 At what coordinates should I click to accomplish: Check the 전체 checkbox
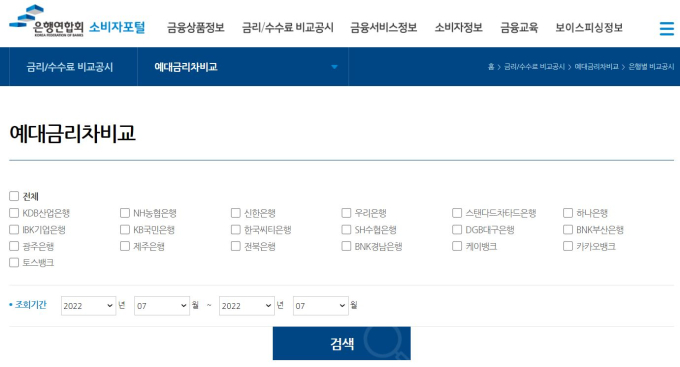tap(14, 196)
